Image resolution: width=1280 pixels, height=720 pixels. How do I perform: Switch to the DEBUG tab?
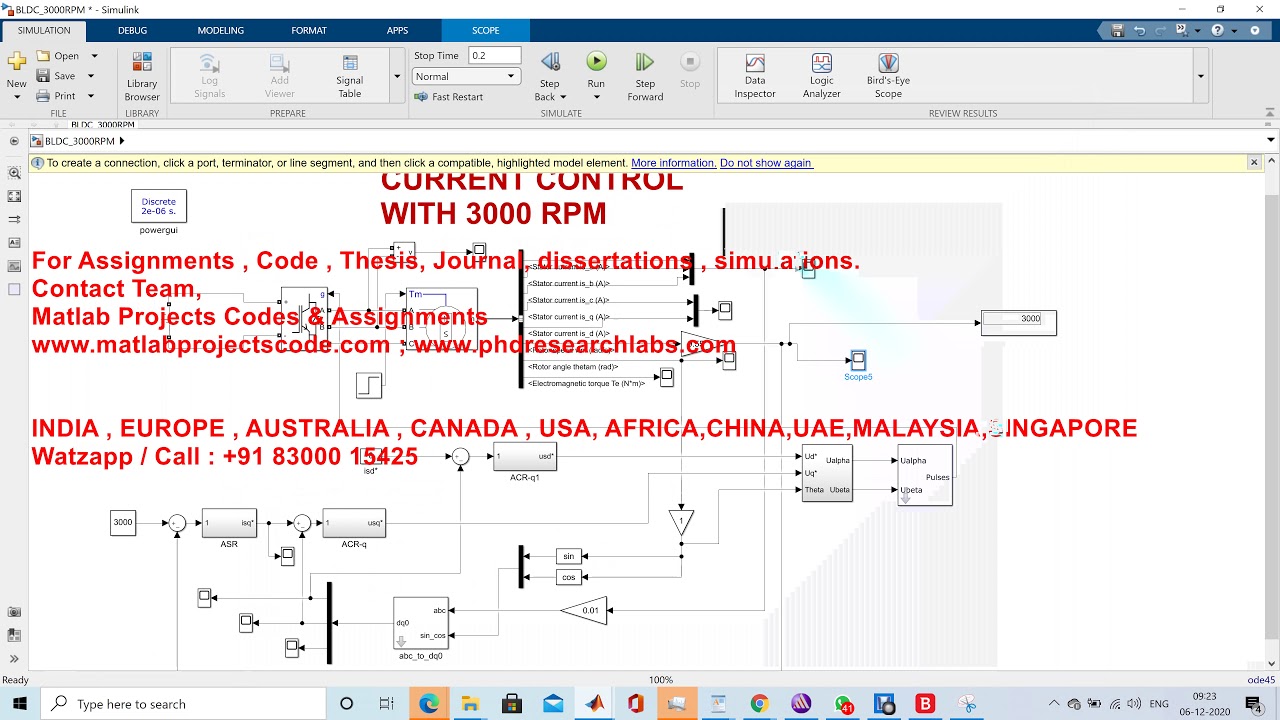pos(132,30)
